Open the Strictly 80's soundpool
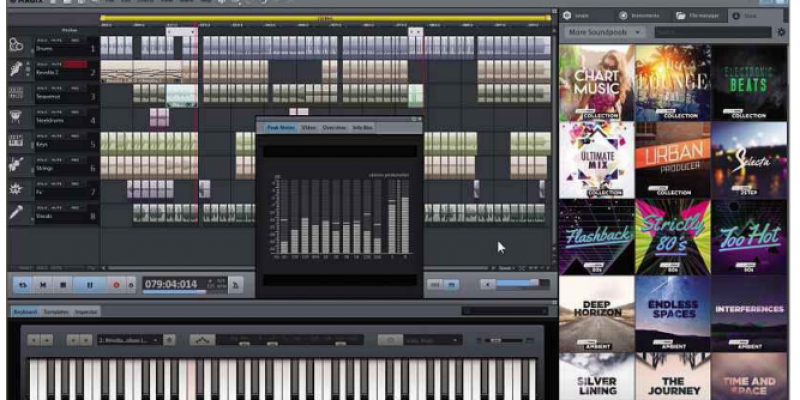The image size is (800, 400). (673, 237)
